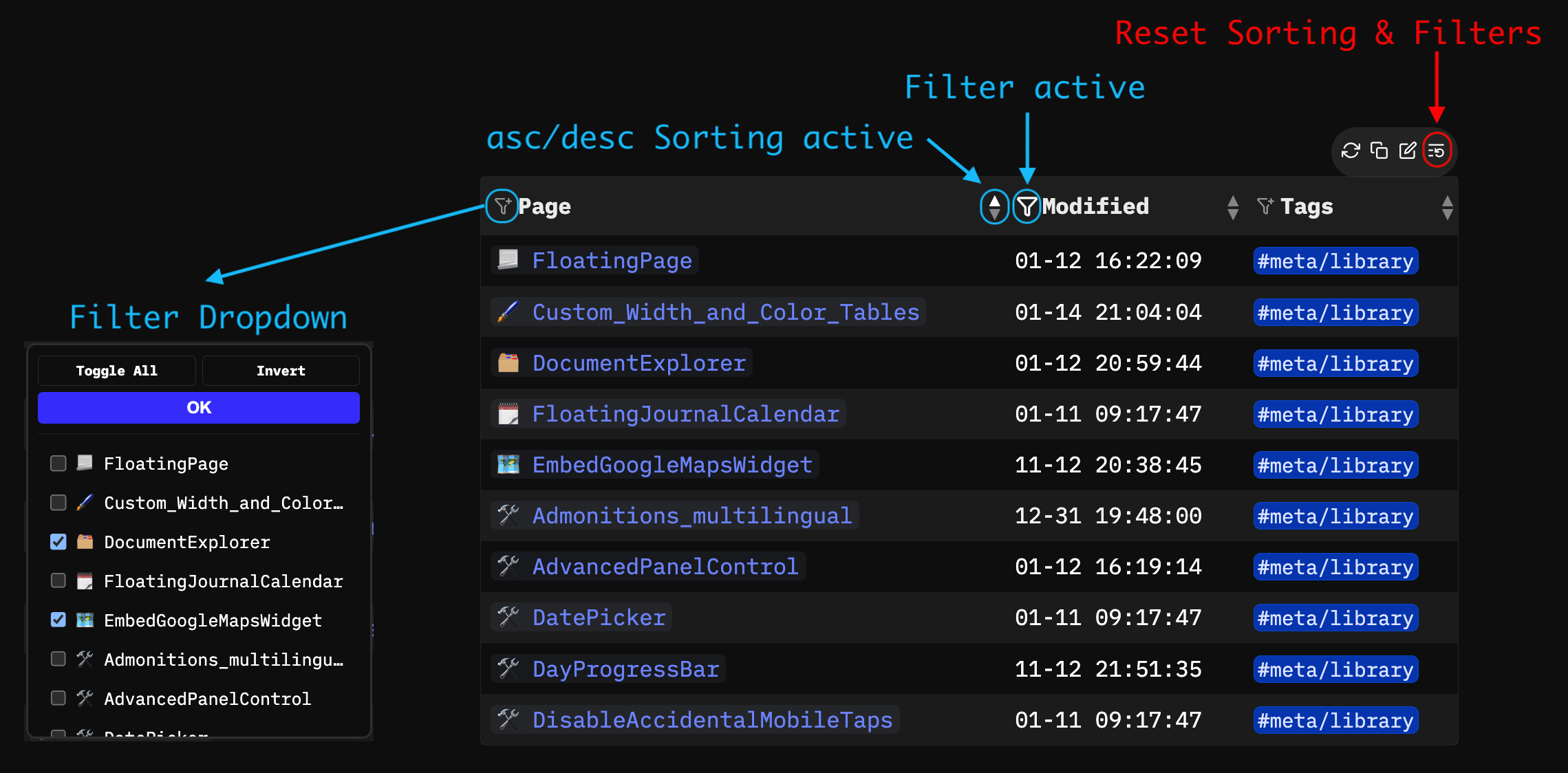
Task: Uncheck the EmbedGoogleMapsWidget filter checkbox
Action: coord(58,620)
